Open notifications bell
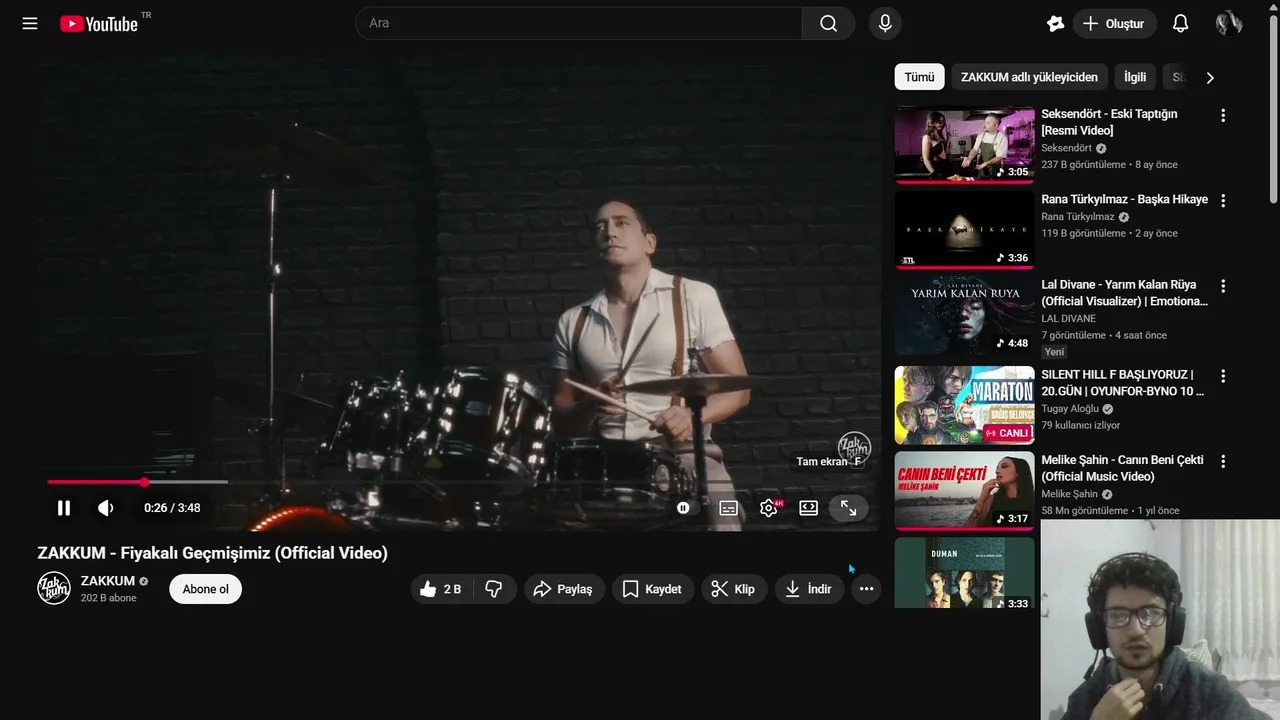Viewport: 1280px width, 720px height. (x=1180, y=23)
